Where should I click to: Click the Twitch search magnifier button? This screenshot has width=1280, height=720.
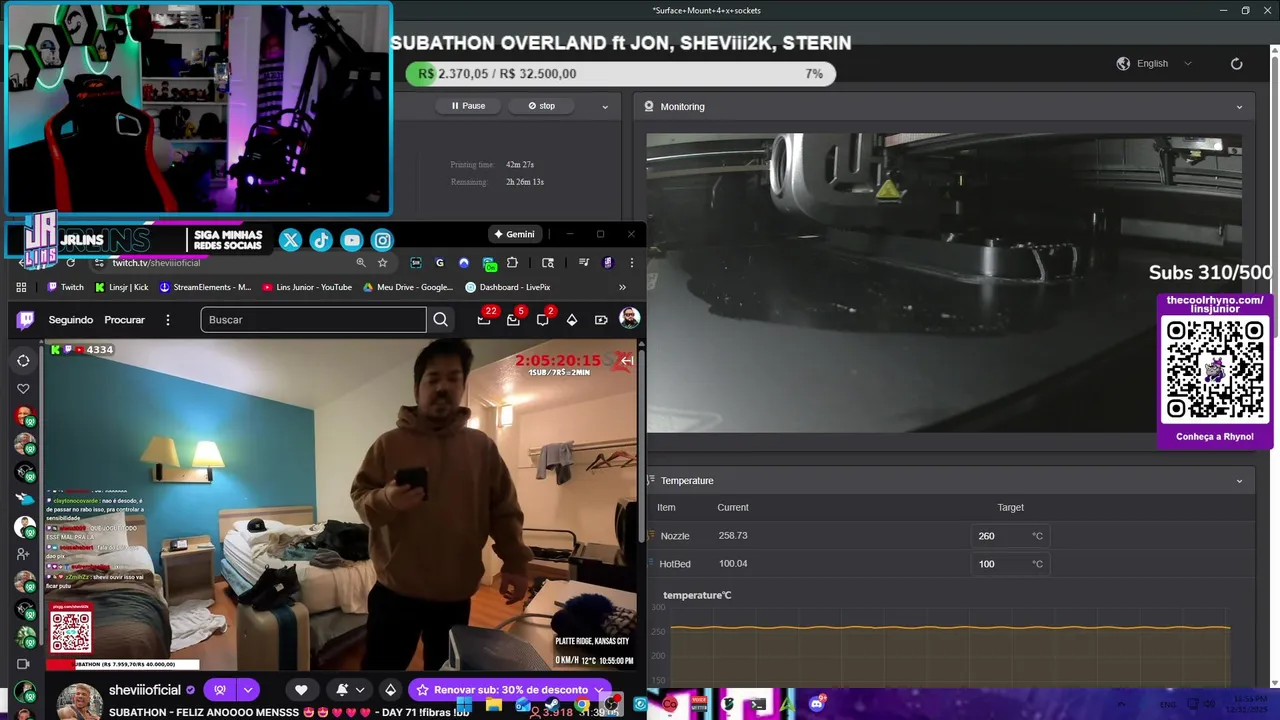pyautogui.click(x=440, y=320)
